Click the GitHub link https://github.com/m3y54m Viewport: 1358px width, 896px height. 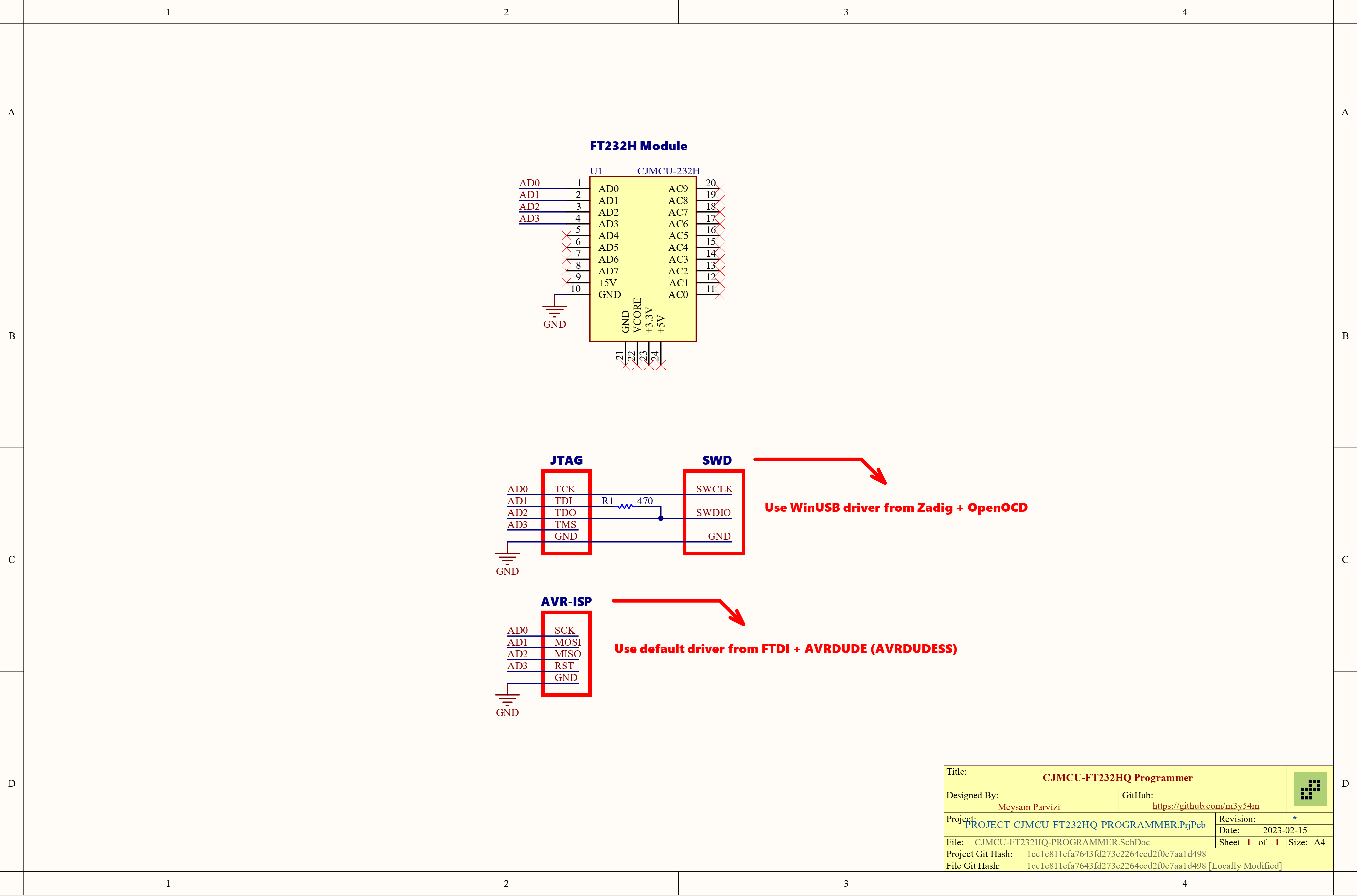[1205, 806]
